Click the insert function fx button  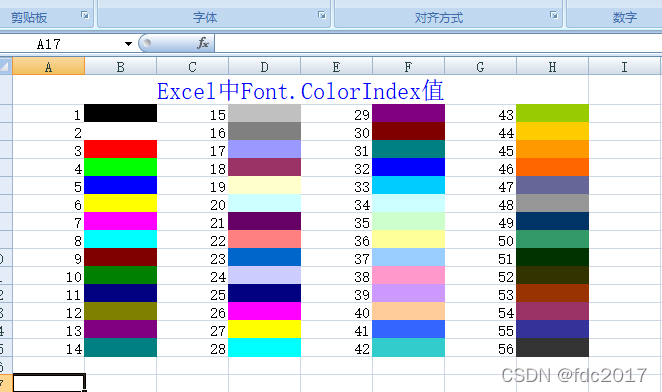coord(203,43)
